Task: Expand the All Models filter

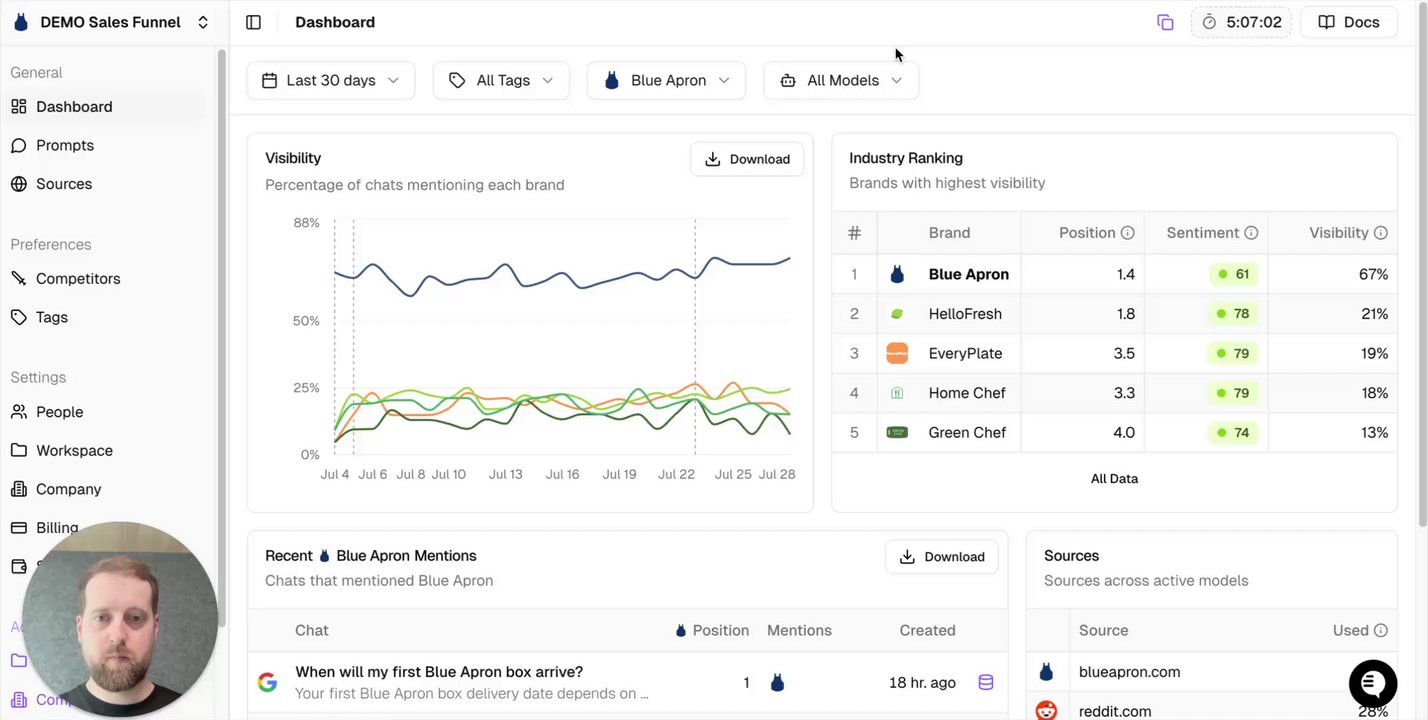Action: tap(841, 80)
